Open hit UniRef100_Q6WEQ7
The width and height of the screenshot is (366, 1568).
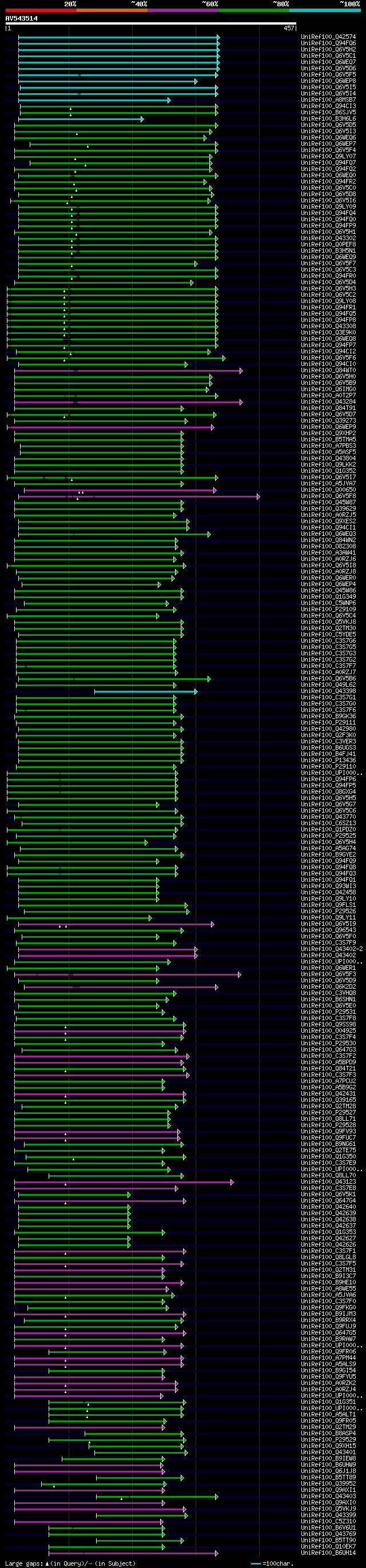coord(328,62)
